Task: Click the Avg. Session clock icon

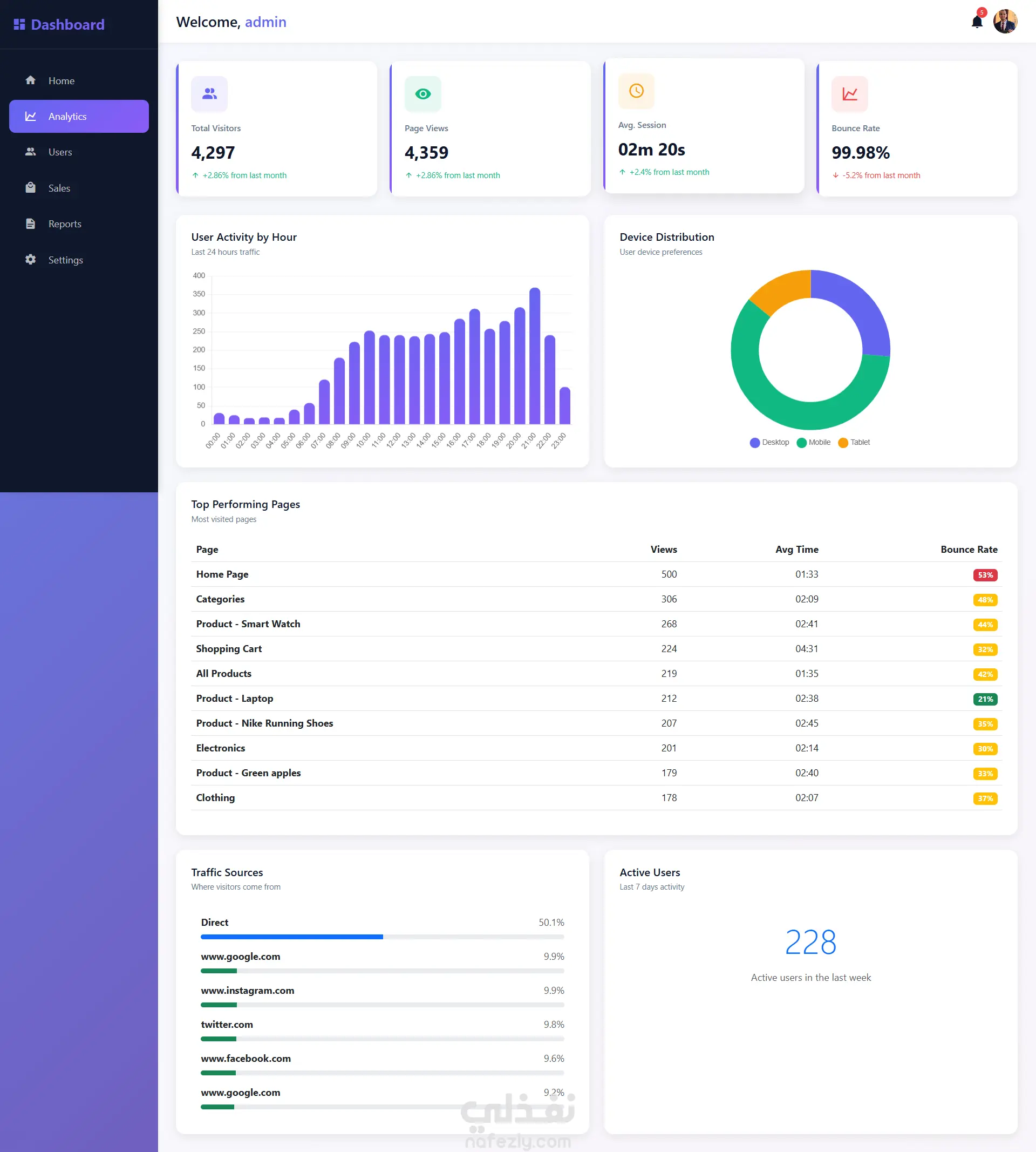Action: tap(636, 91)
